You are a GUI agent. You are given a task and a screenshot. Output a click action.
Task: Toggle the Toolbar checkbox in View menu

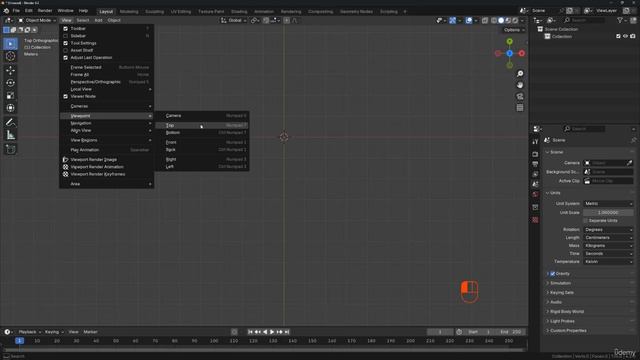[x=65, y=29]
